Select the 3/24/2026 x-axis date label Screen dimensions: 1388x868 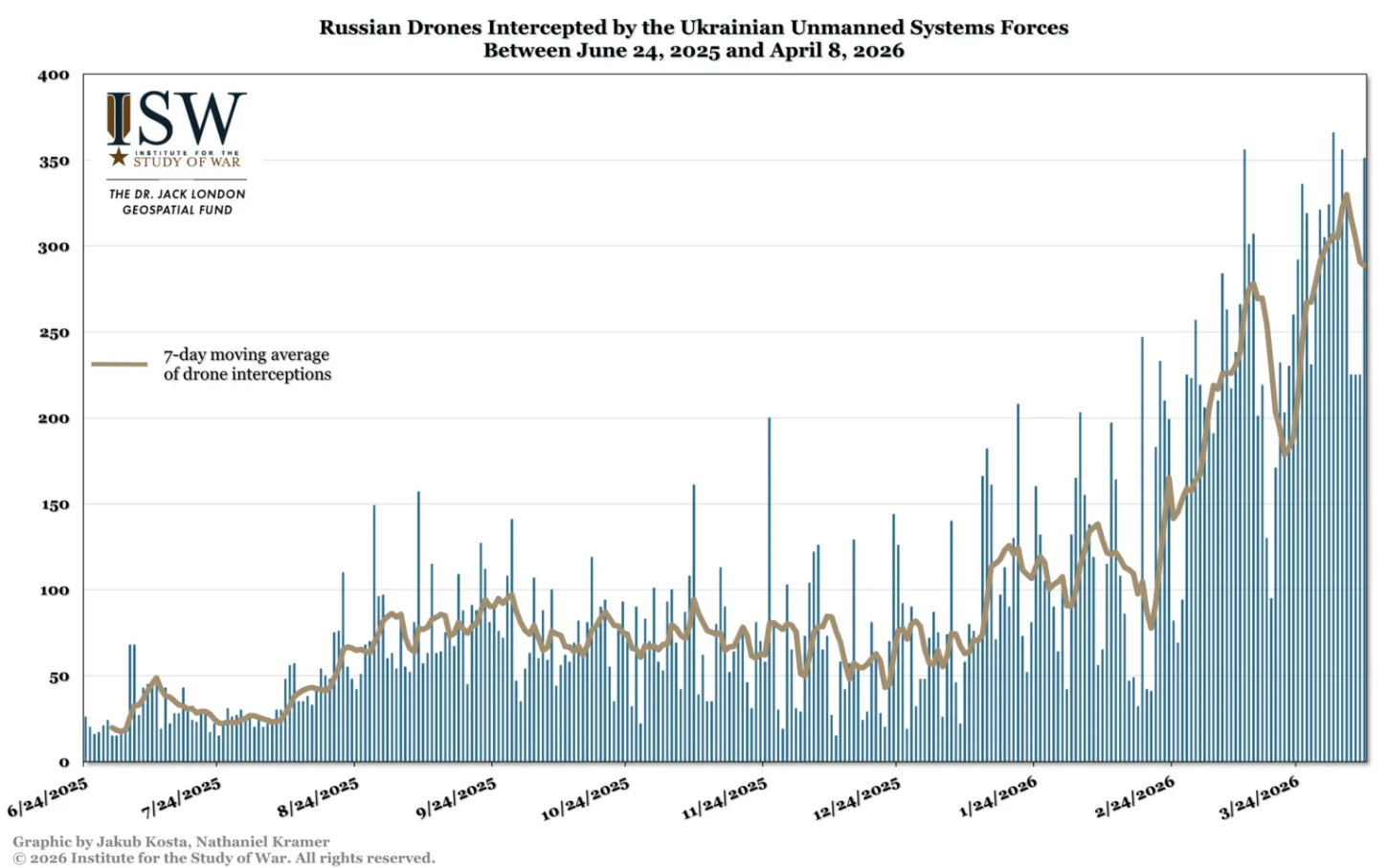1259,797
